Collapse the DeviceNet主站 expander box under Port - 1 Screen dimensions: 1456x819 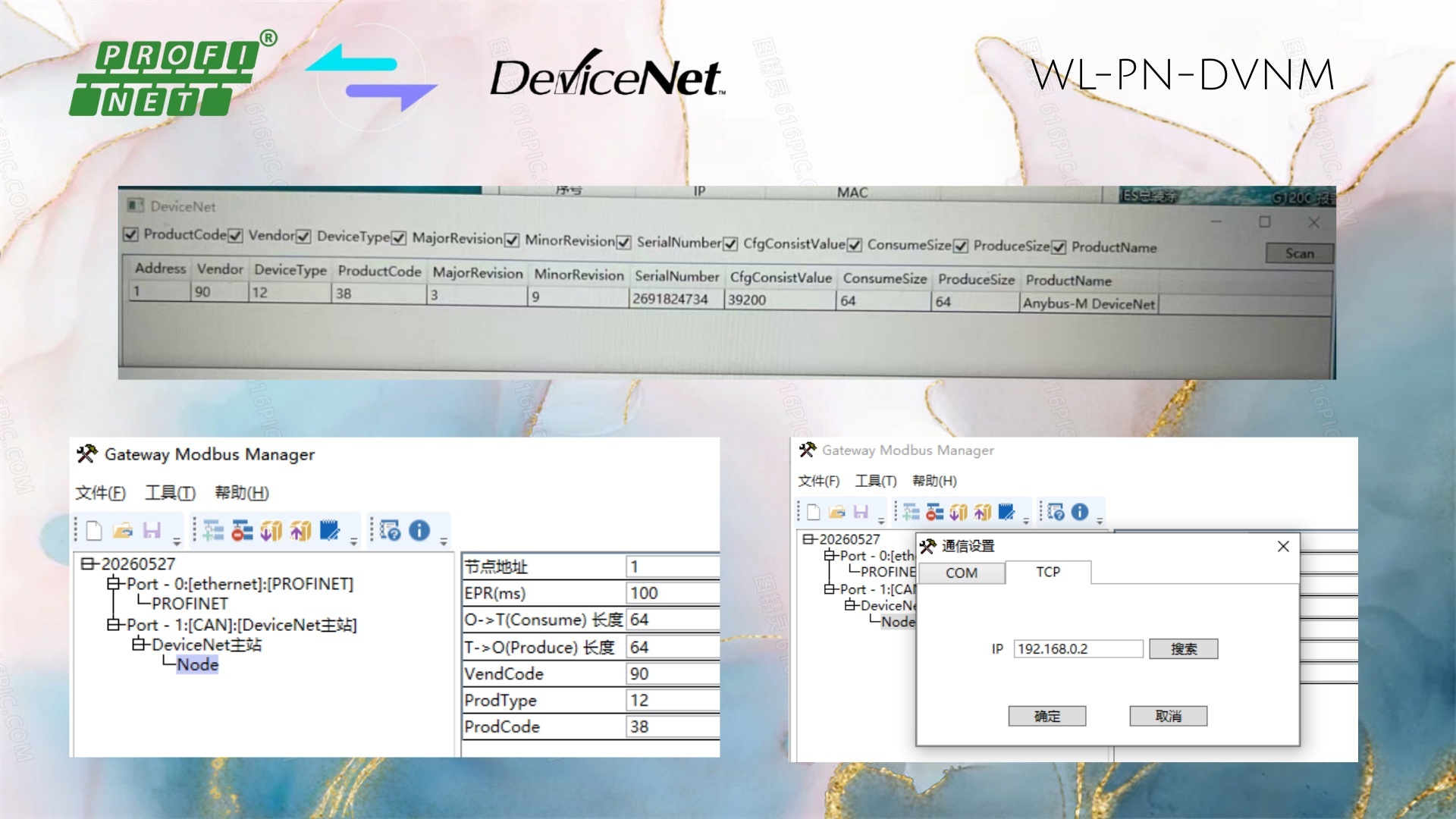[138, 645]
